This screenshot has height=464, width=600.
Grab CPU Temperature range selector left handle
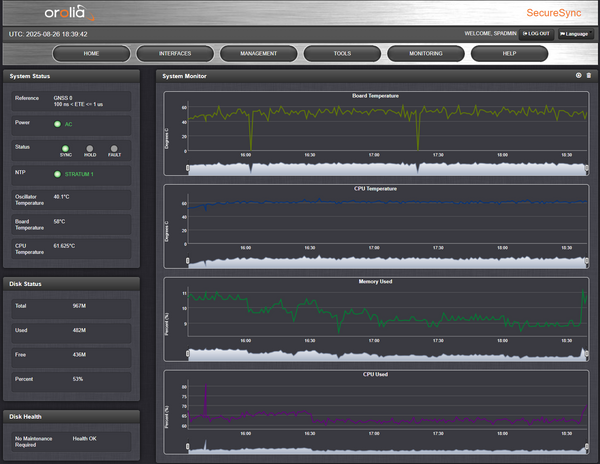(188, 260)
